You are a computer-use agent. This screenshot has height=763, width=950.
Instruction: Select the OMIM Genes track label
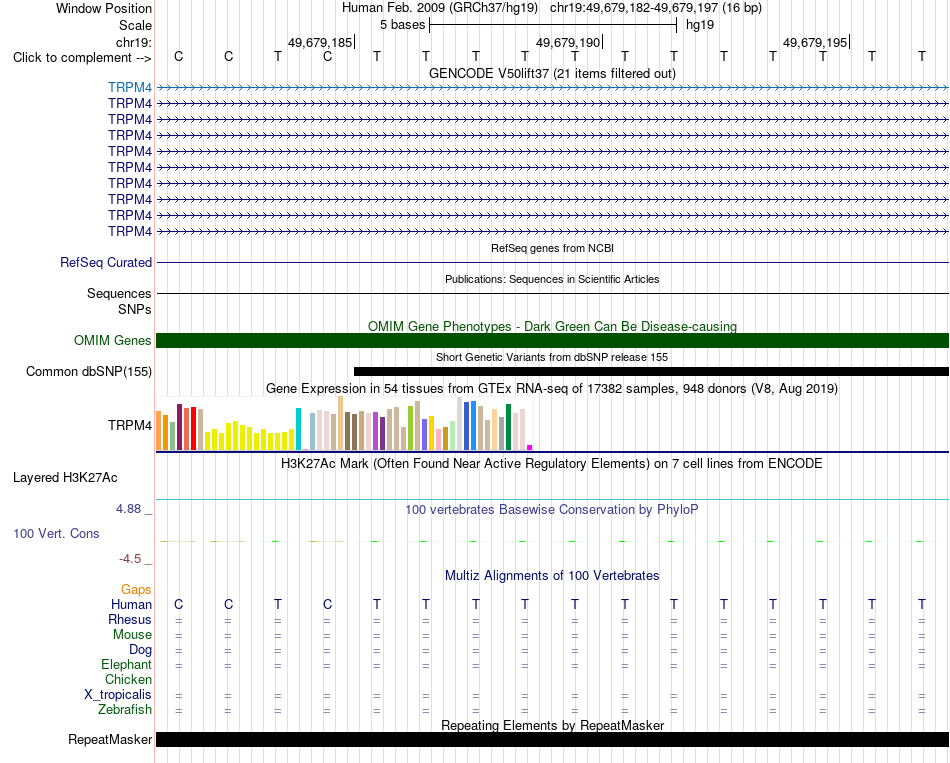[x=113, y=341]
